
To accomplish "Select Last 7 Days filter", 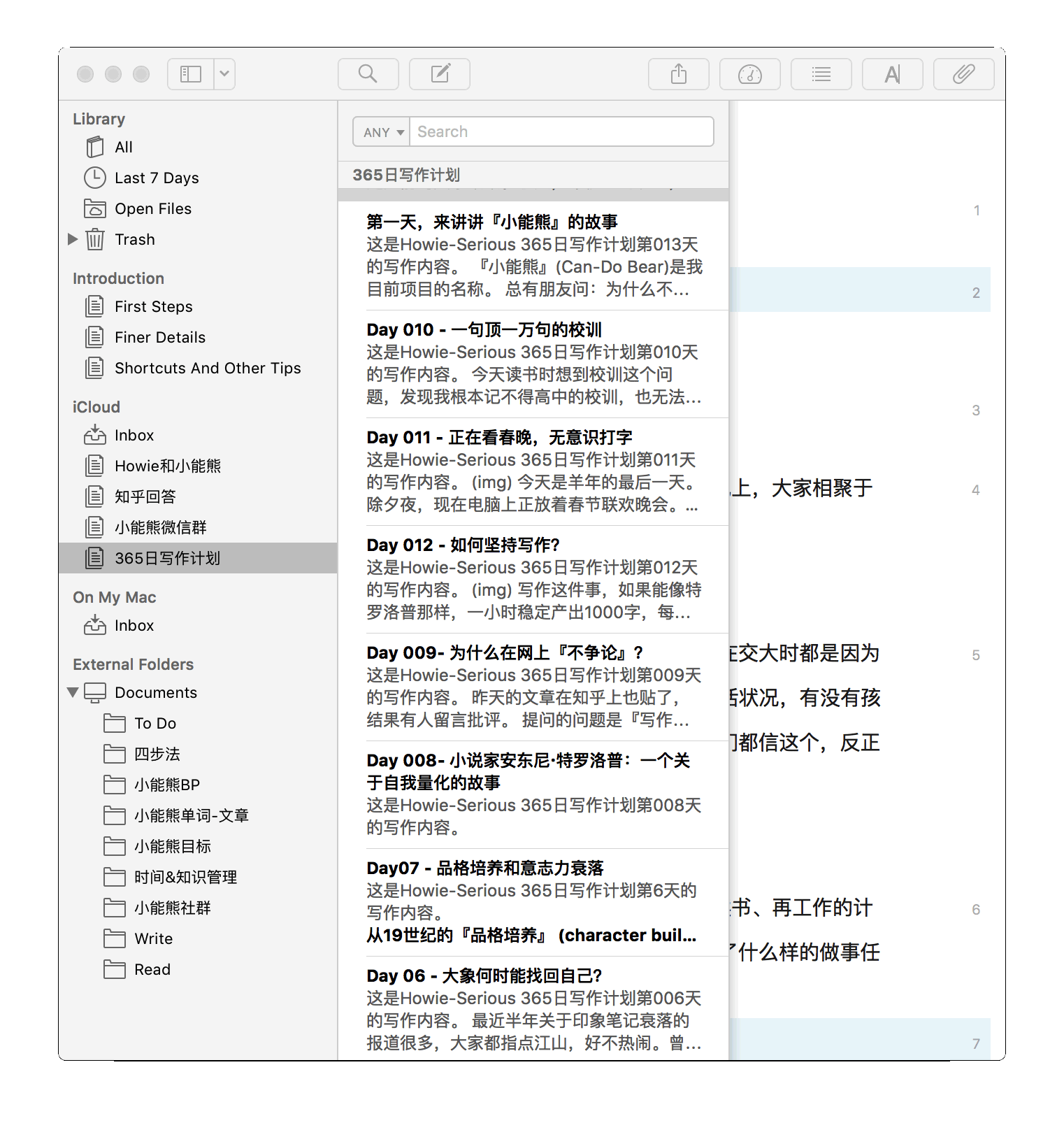I will (x=198, y=178).
